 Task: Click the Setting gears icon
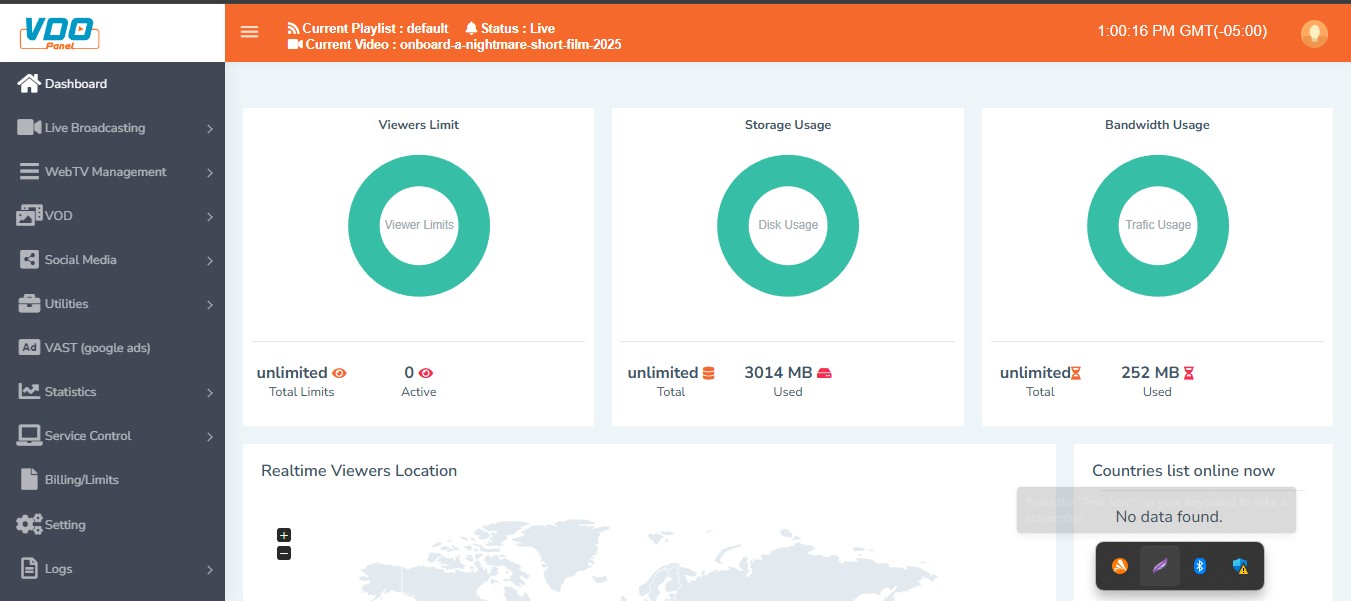[x=29, y=524]
